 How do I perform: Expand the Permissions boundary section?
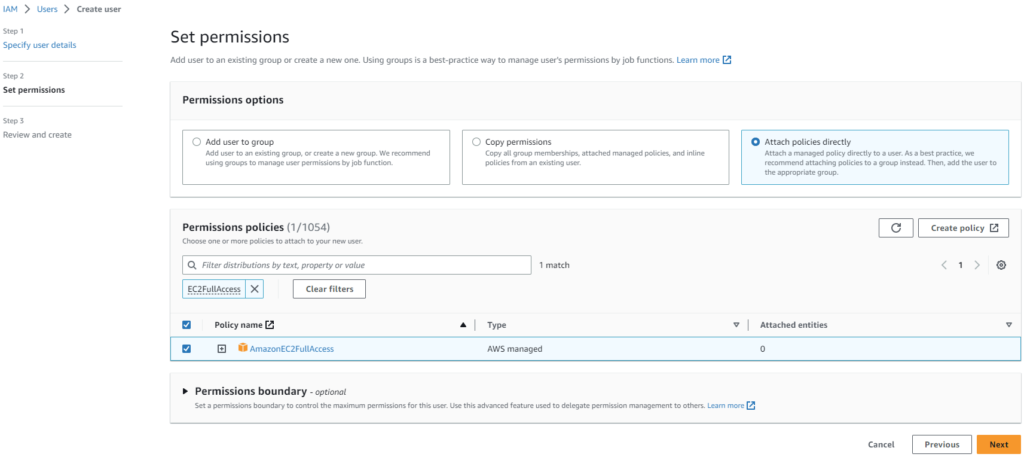coord(185,391)
